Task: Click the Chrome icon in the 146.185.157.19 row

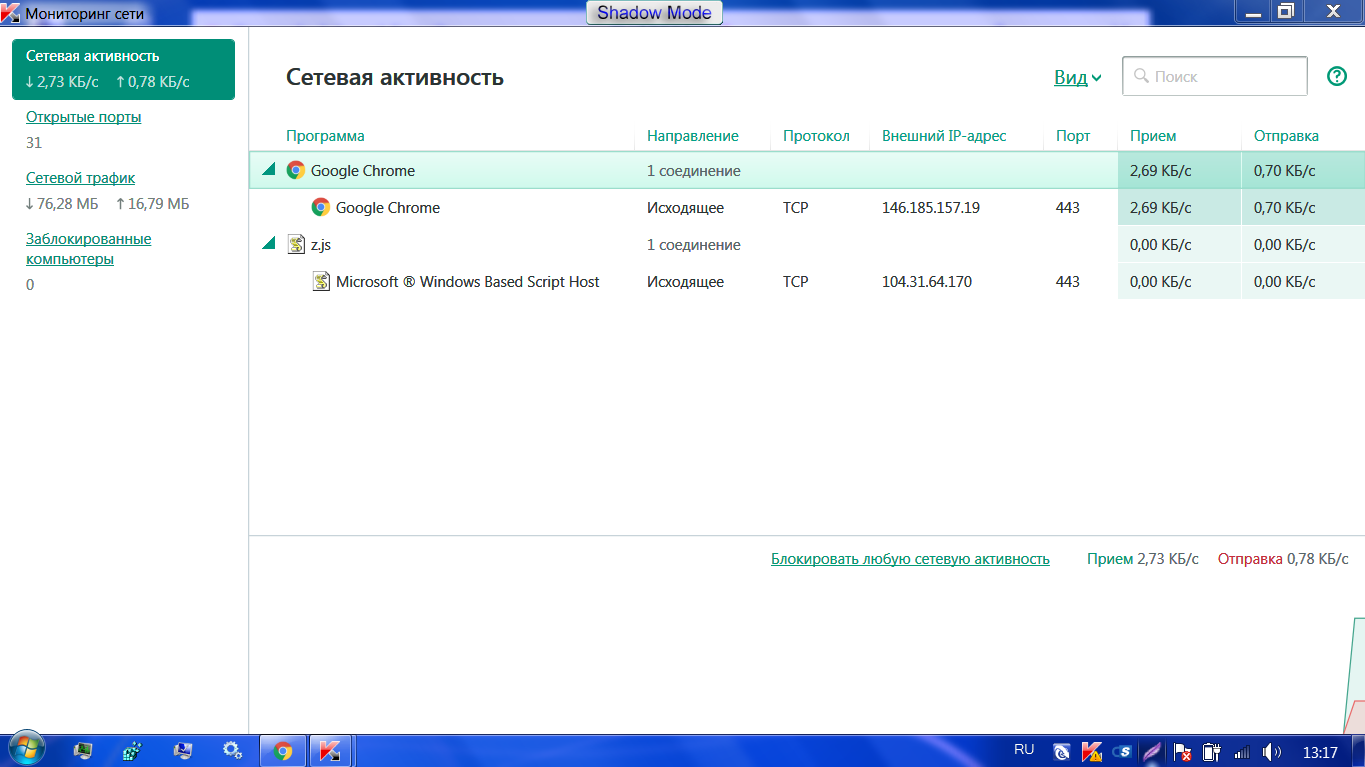Action: click(320, 207)
